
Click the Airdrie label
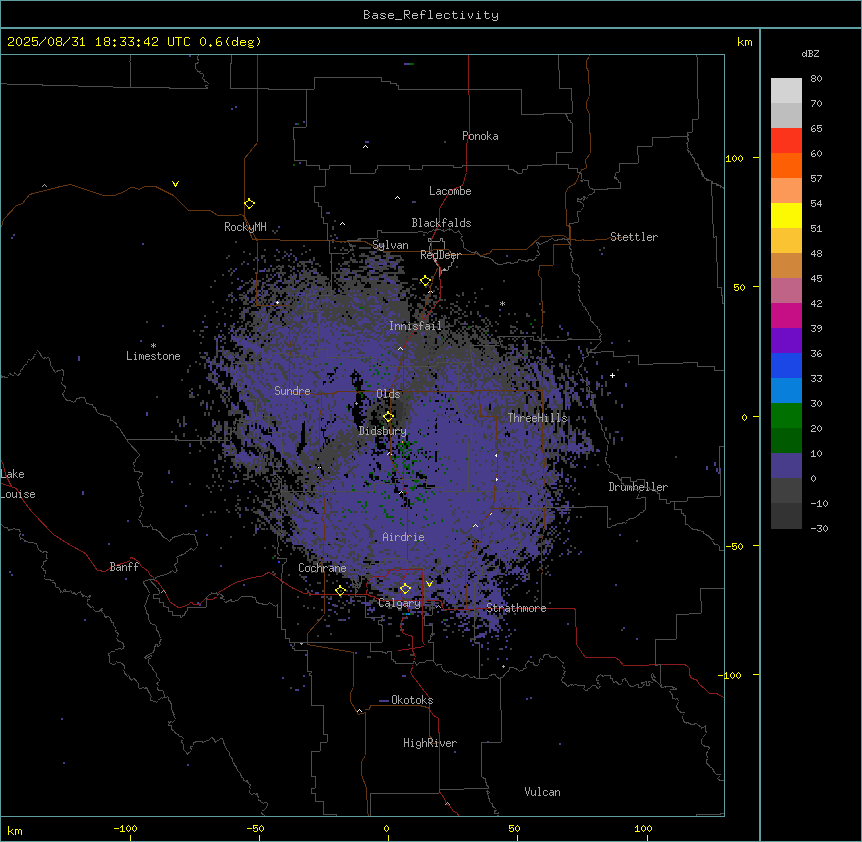(x=404, y=537)
